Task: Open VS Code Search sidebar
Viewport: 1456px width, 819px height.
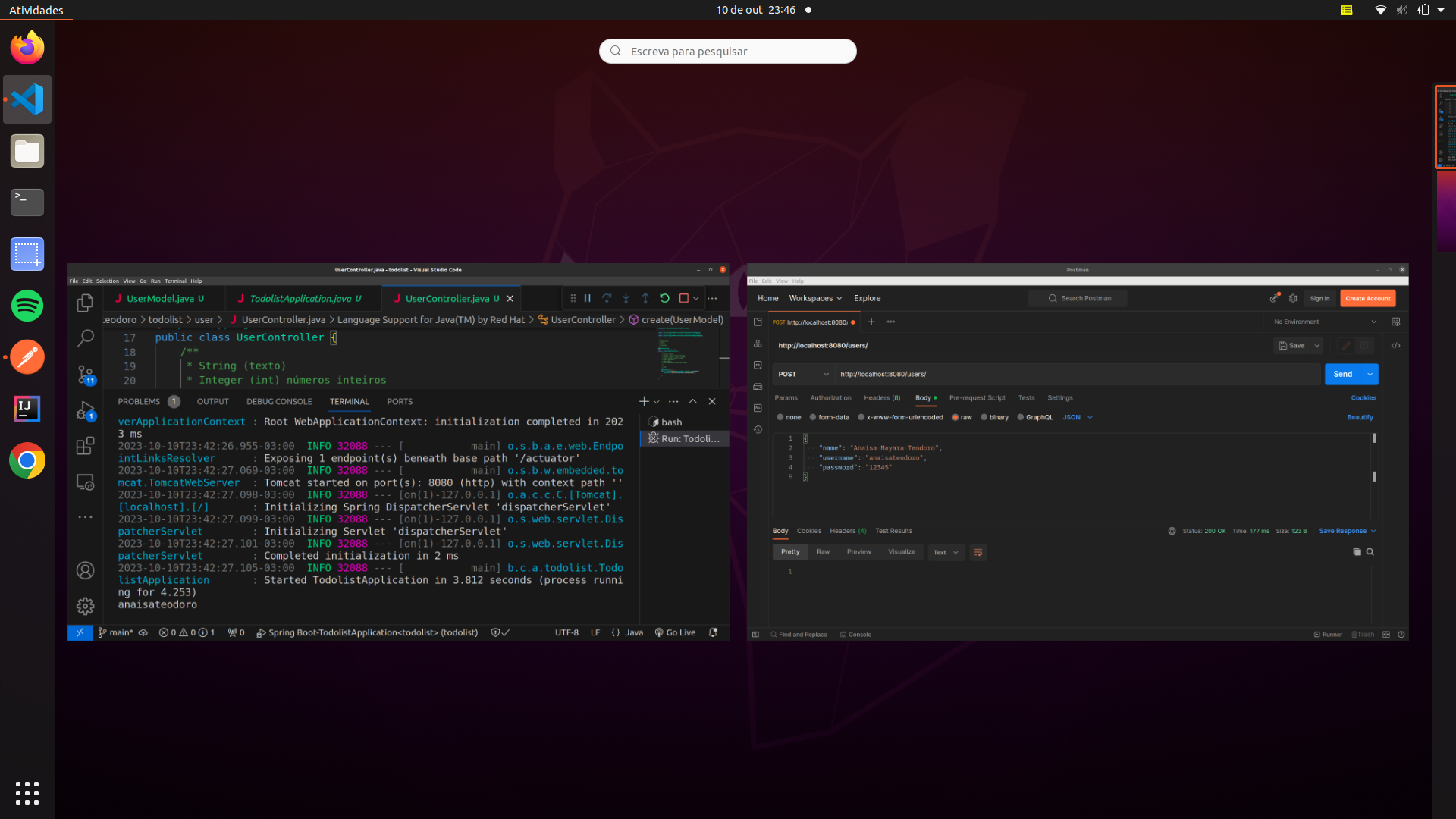Action: [x=85, y=338]
